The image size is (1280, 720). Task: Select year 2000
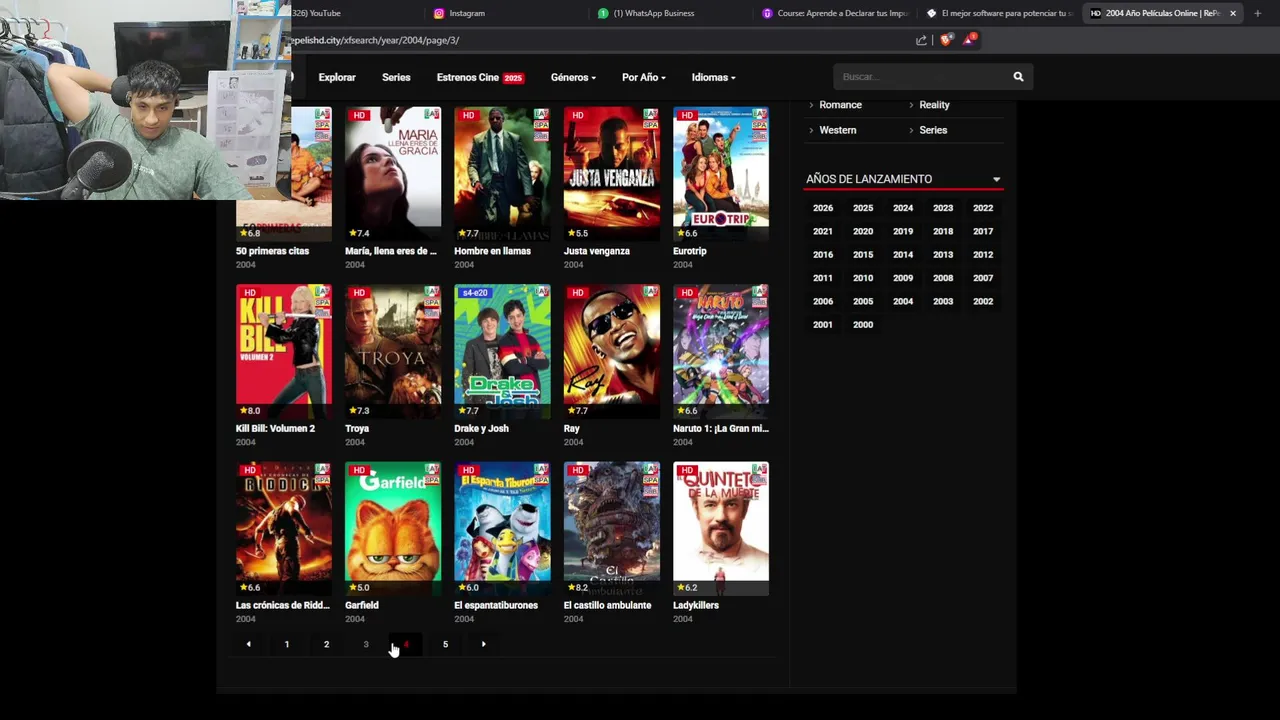pos(863,325)
